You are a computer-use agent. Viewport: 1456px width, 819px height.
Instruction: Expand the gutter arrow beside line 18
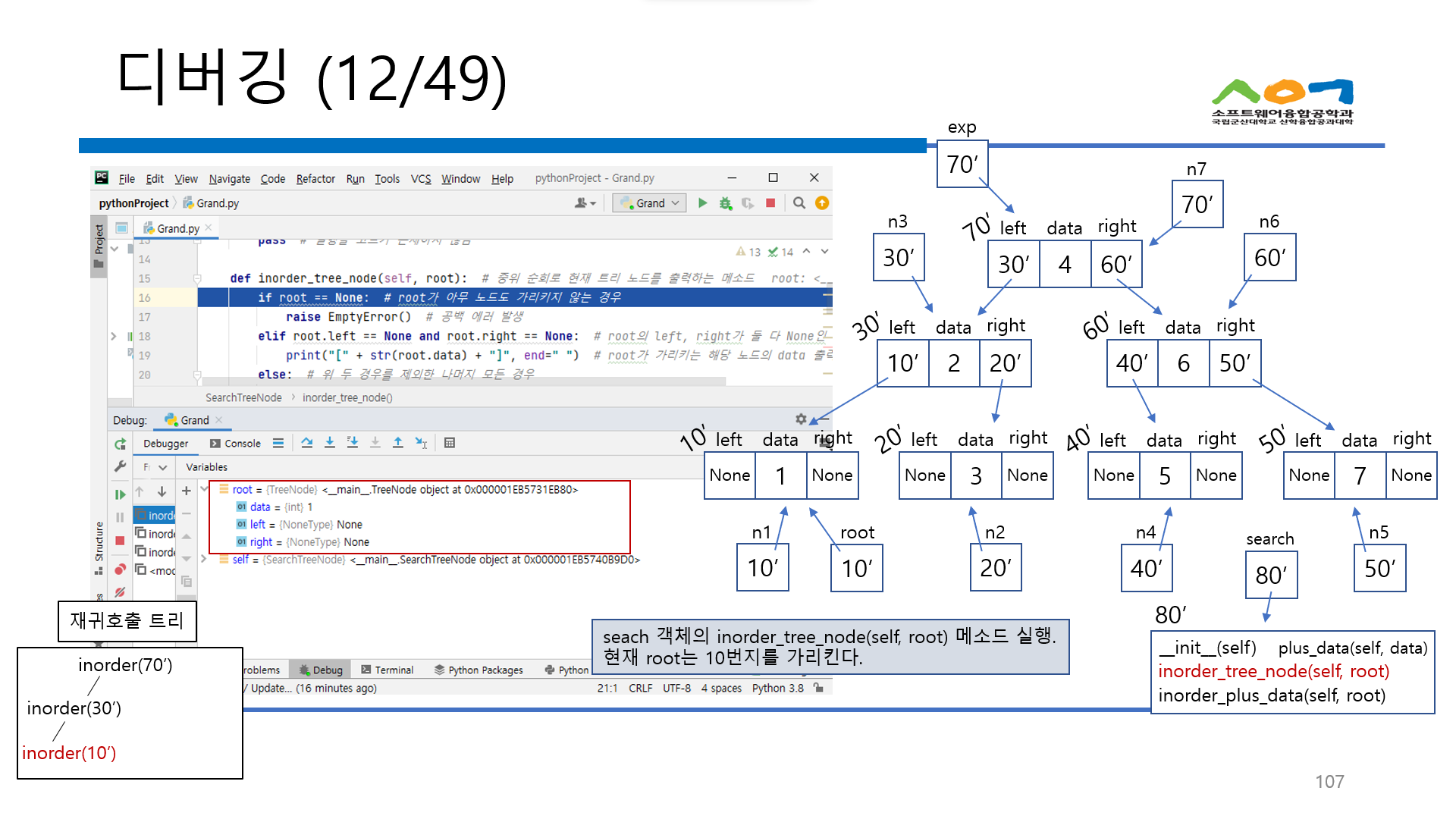pos(114,336)
